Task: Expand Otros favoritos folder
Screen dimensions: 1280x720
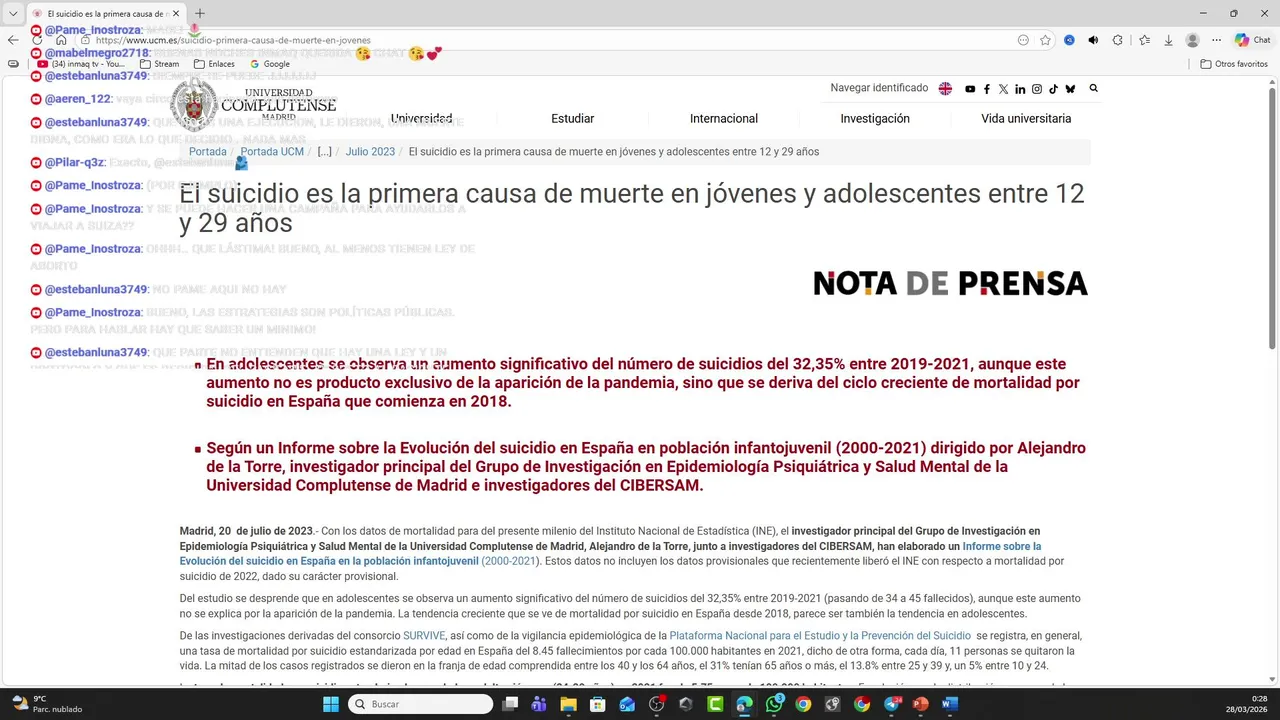Action: pos(1234,64)
